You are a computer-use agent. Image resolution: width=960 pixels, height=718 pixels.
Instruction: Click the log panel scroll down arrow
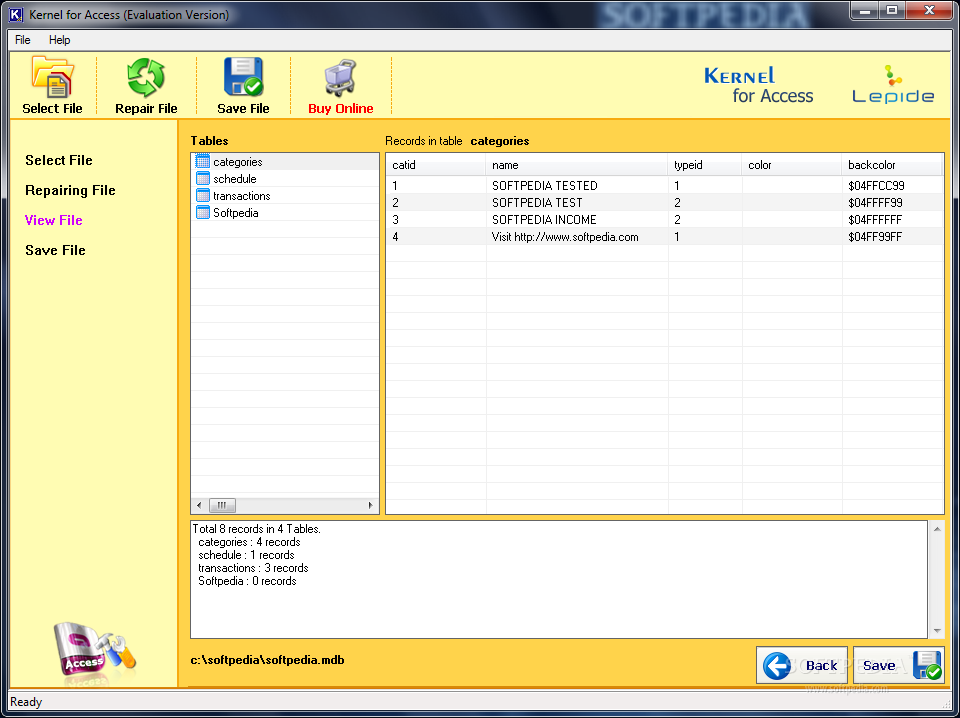tap(937, 630)
